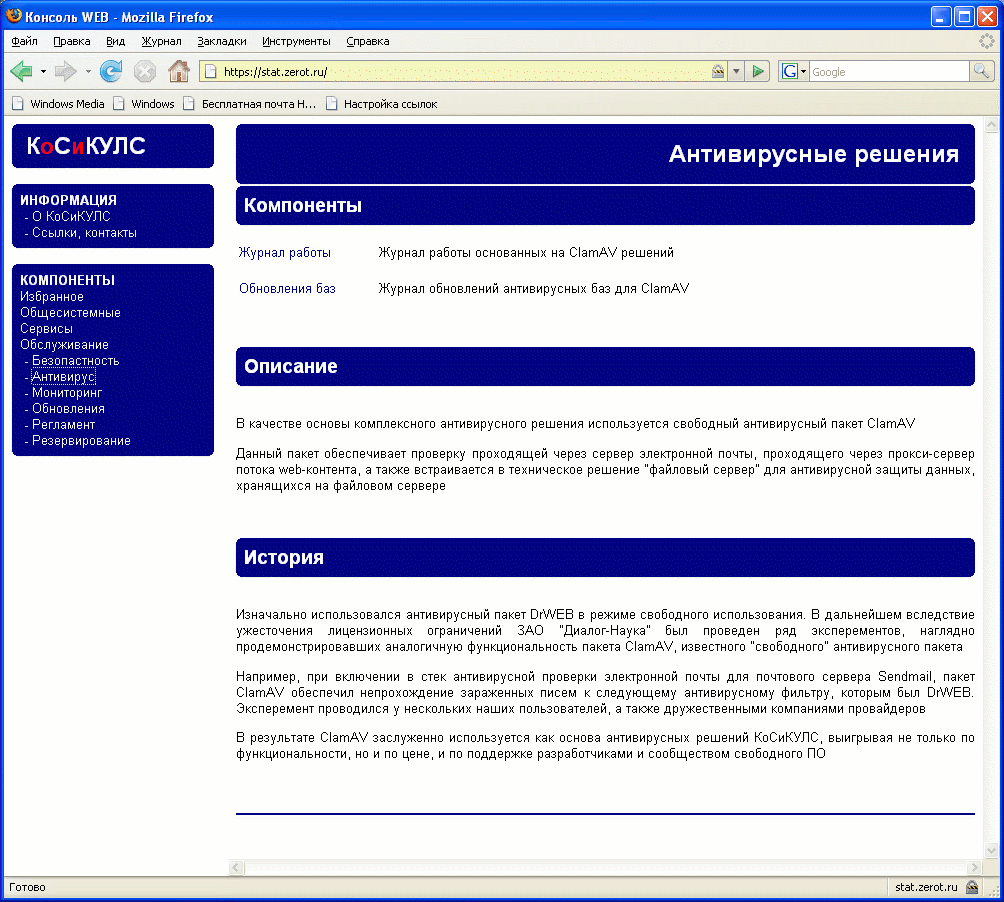Click the status bar security lock icon

pos(972,887)
